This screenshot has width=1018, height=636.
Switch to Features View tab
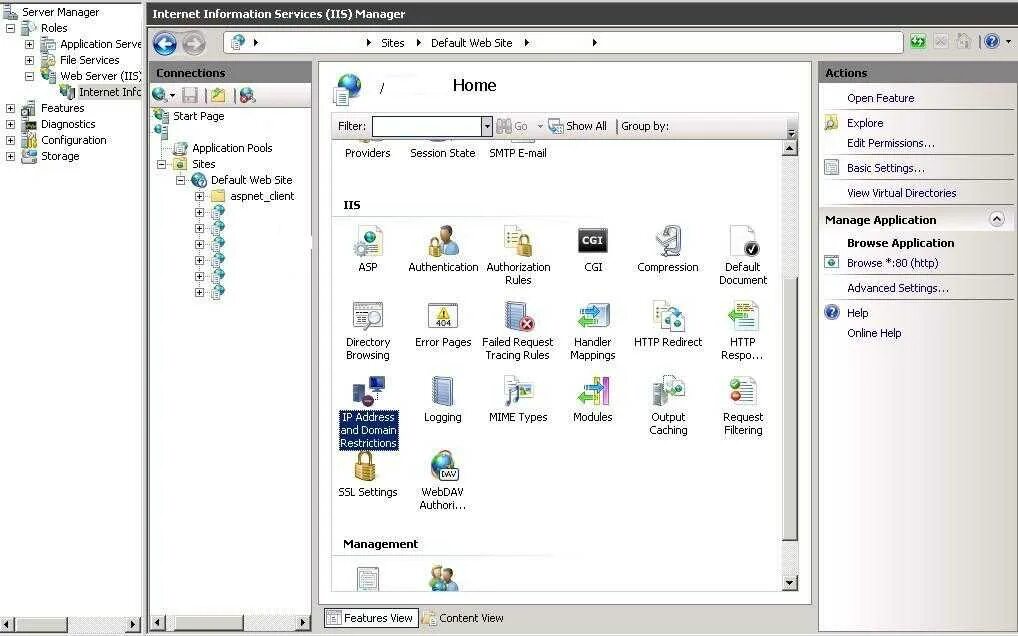[x=370, y=618]
